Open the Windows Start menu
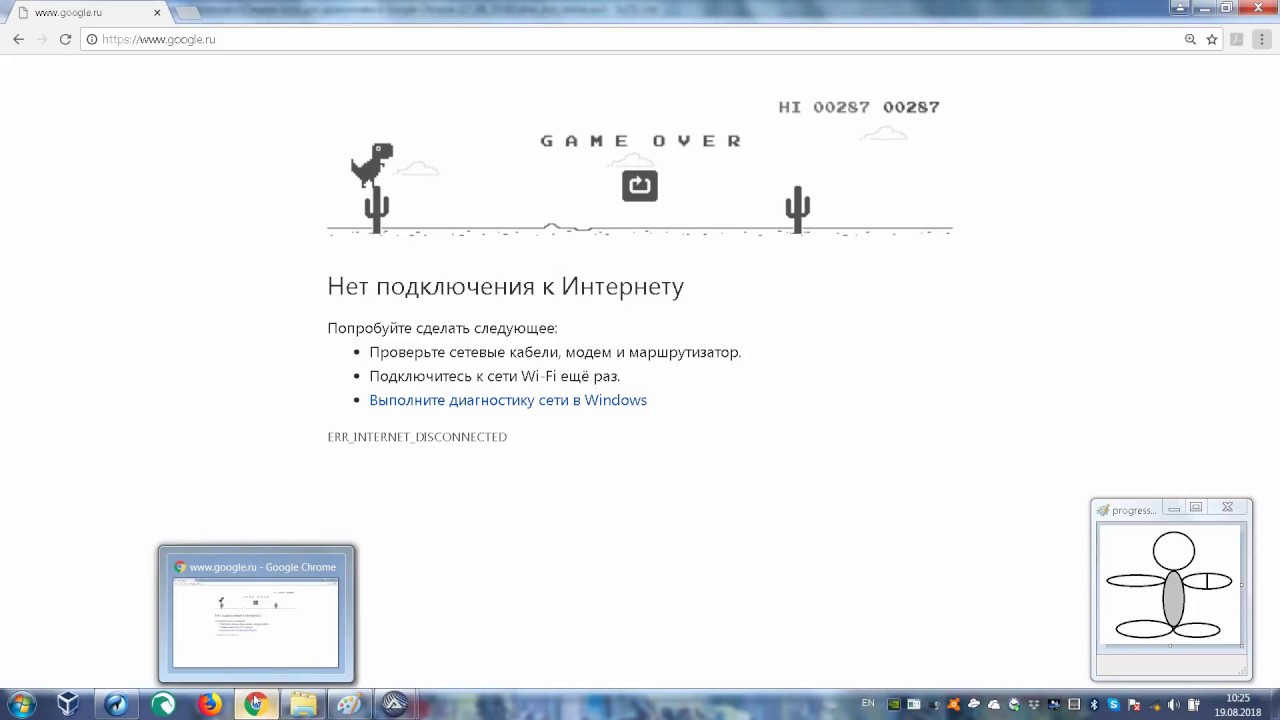 tap(21, 704)
